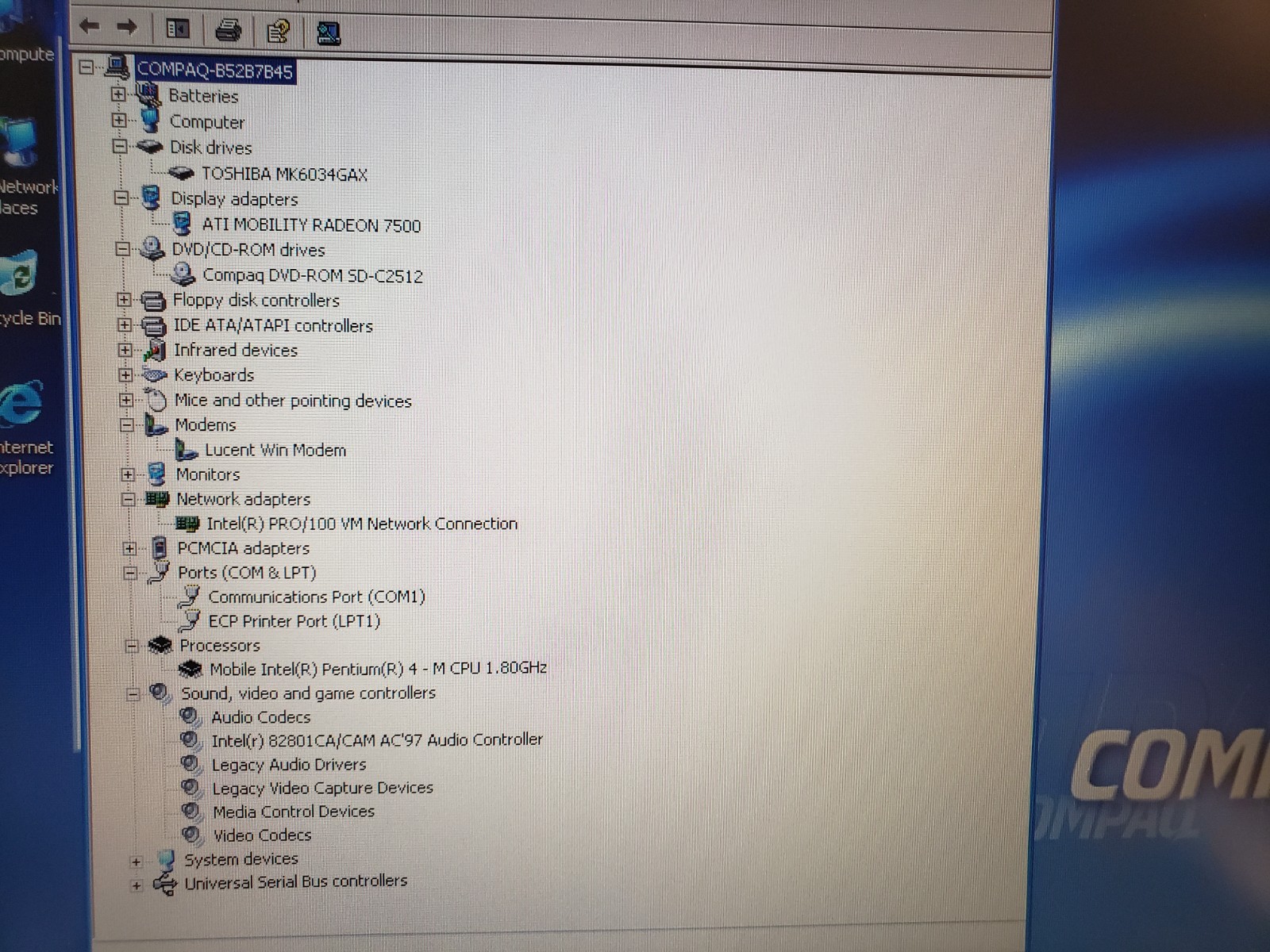
Task: Click the Forward arrow toolbar button
Action: click(127, 28)
